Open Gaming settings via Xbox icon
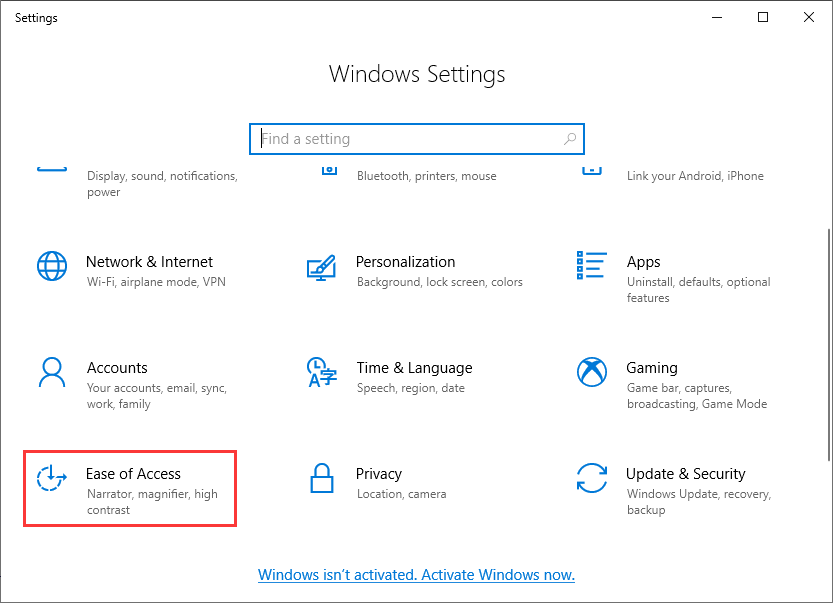 click(591, 374)
